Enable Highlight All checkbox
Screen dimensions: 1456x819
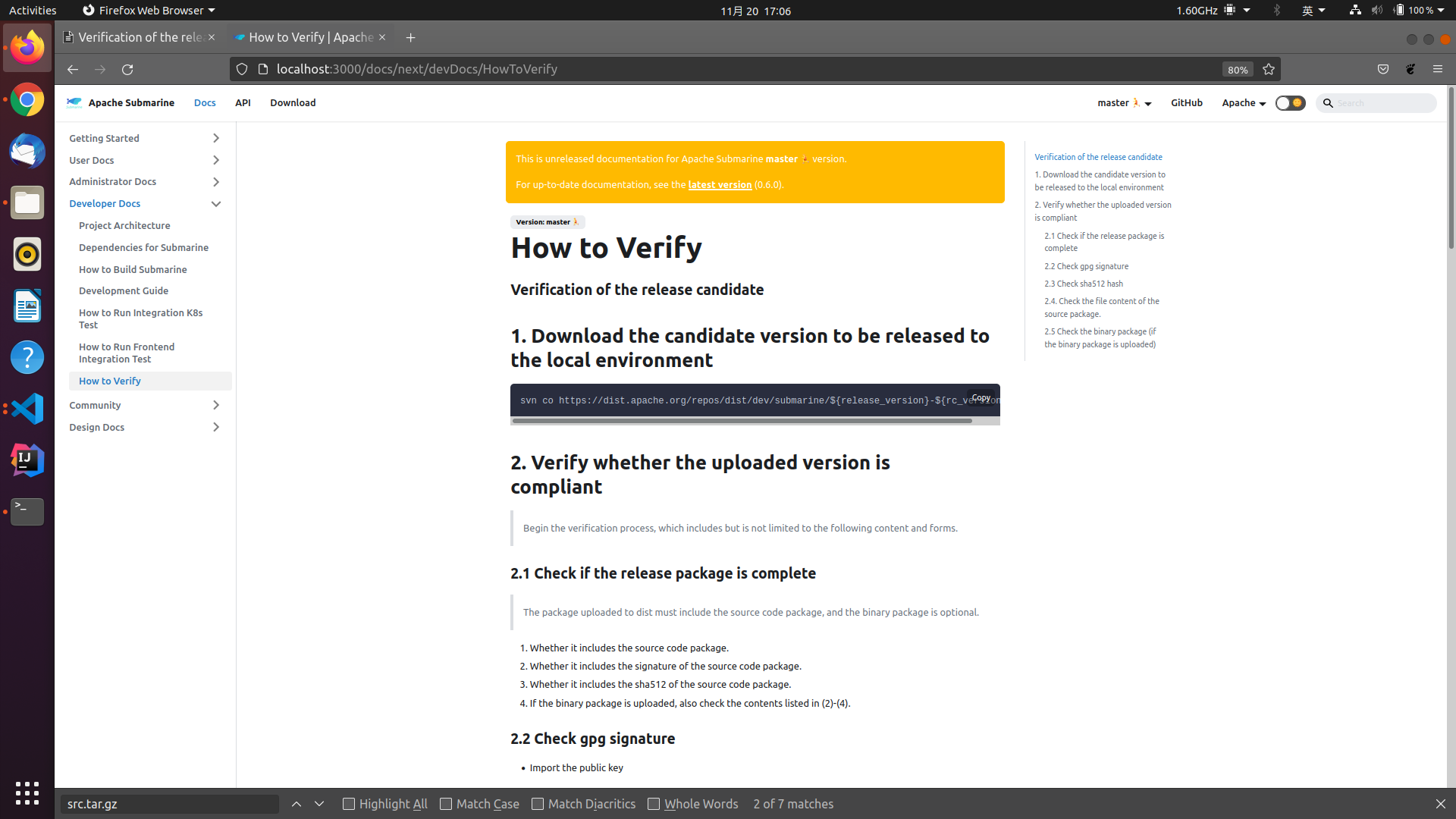pos(349,804)
